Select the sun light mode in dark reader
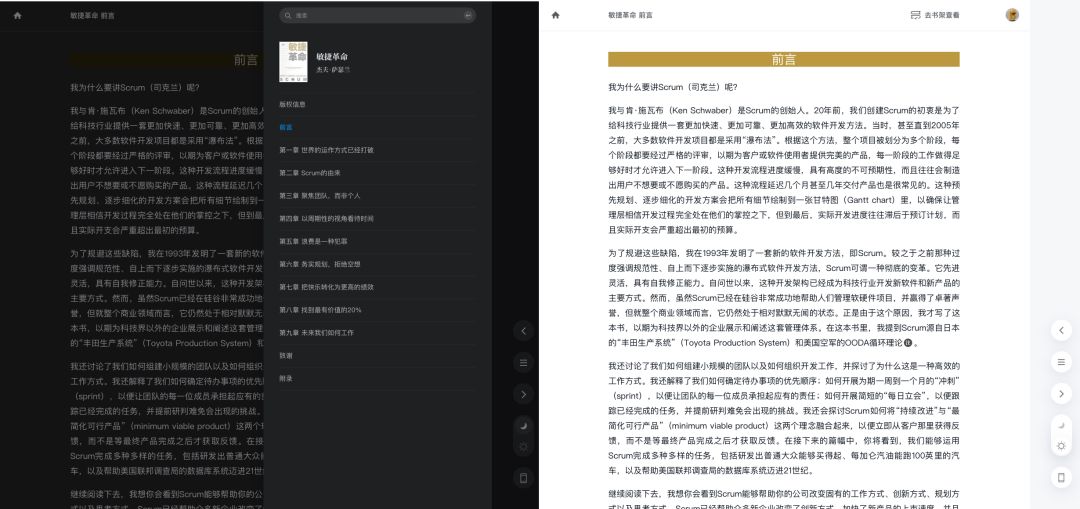The image size is (1080, 509). pos(523,447)
